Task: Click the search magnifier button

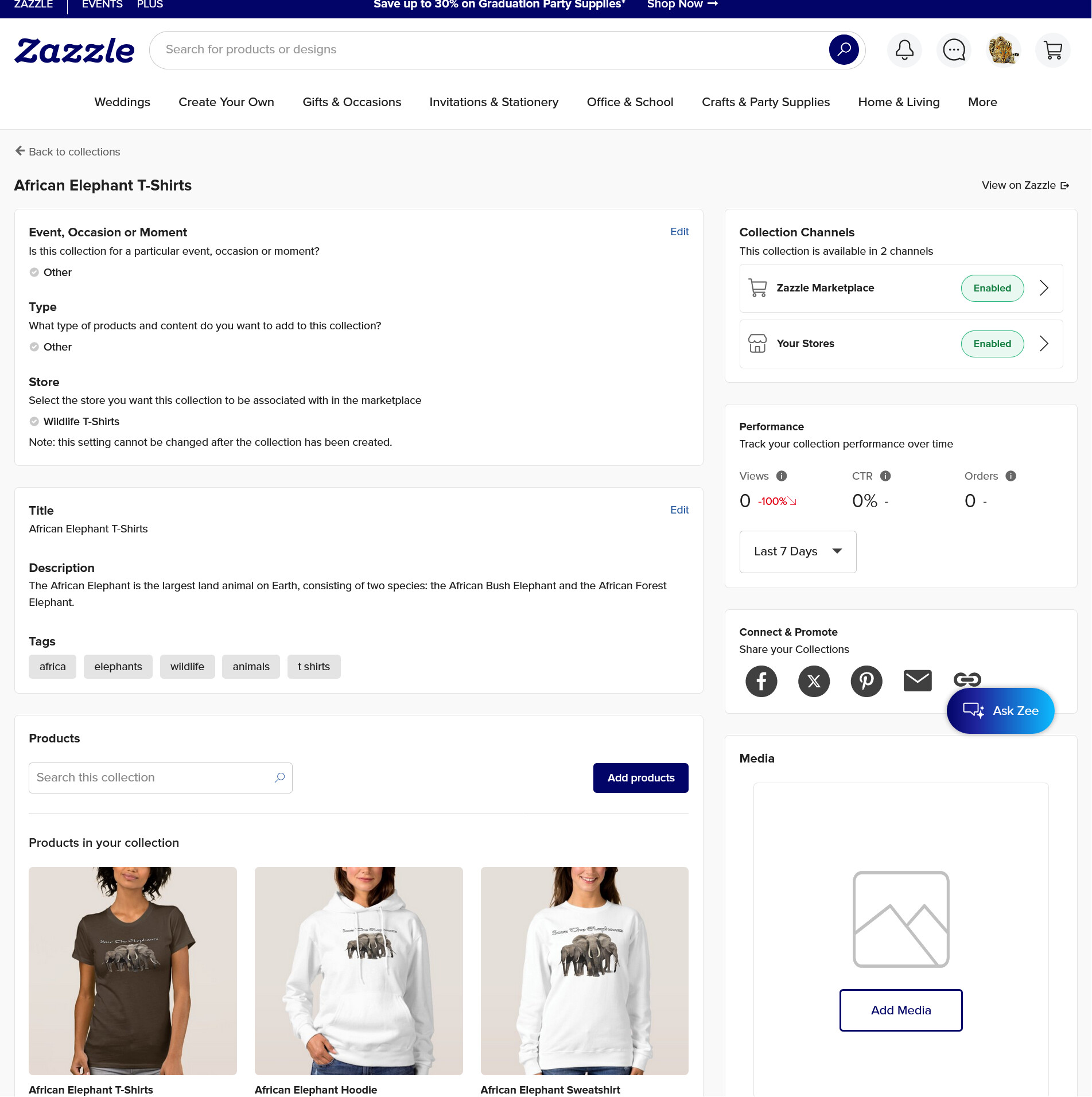Action: pyautogui.click(x=844, y=50)
